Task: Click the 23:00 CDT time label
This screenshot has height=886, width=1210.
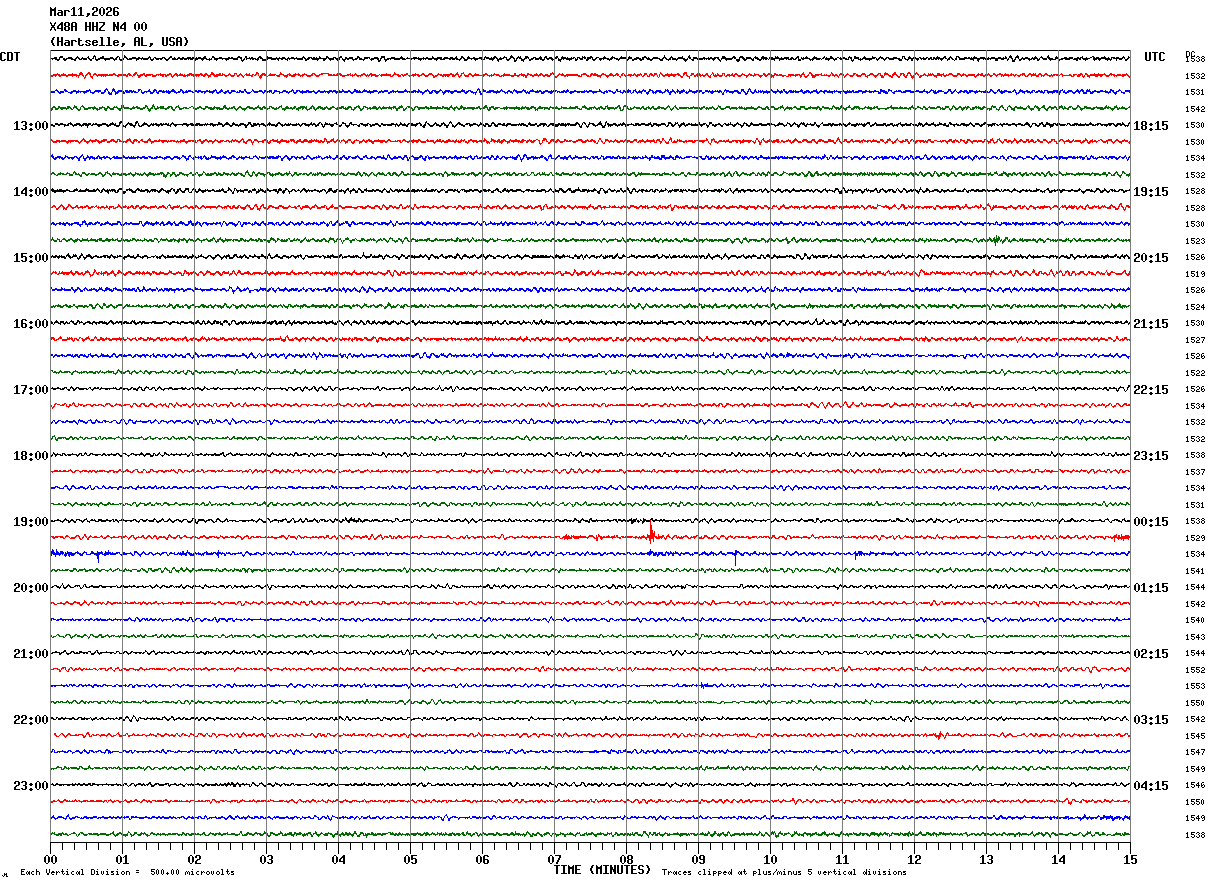Action: tap(30, 786)
